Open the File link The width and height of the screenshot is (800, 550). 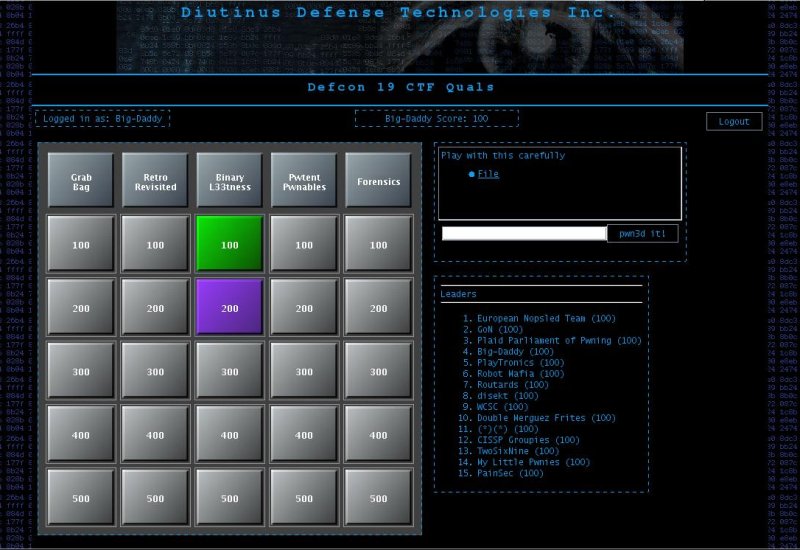(488, 174)
